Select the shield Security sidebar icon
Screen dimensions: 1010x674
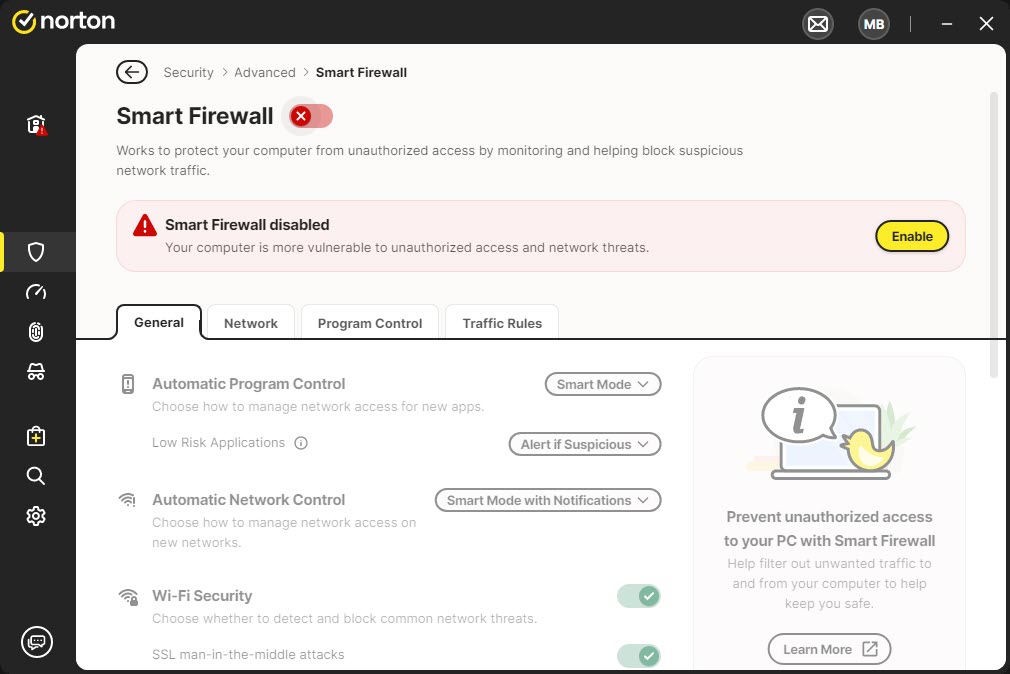tap(37, 252)
